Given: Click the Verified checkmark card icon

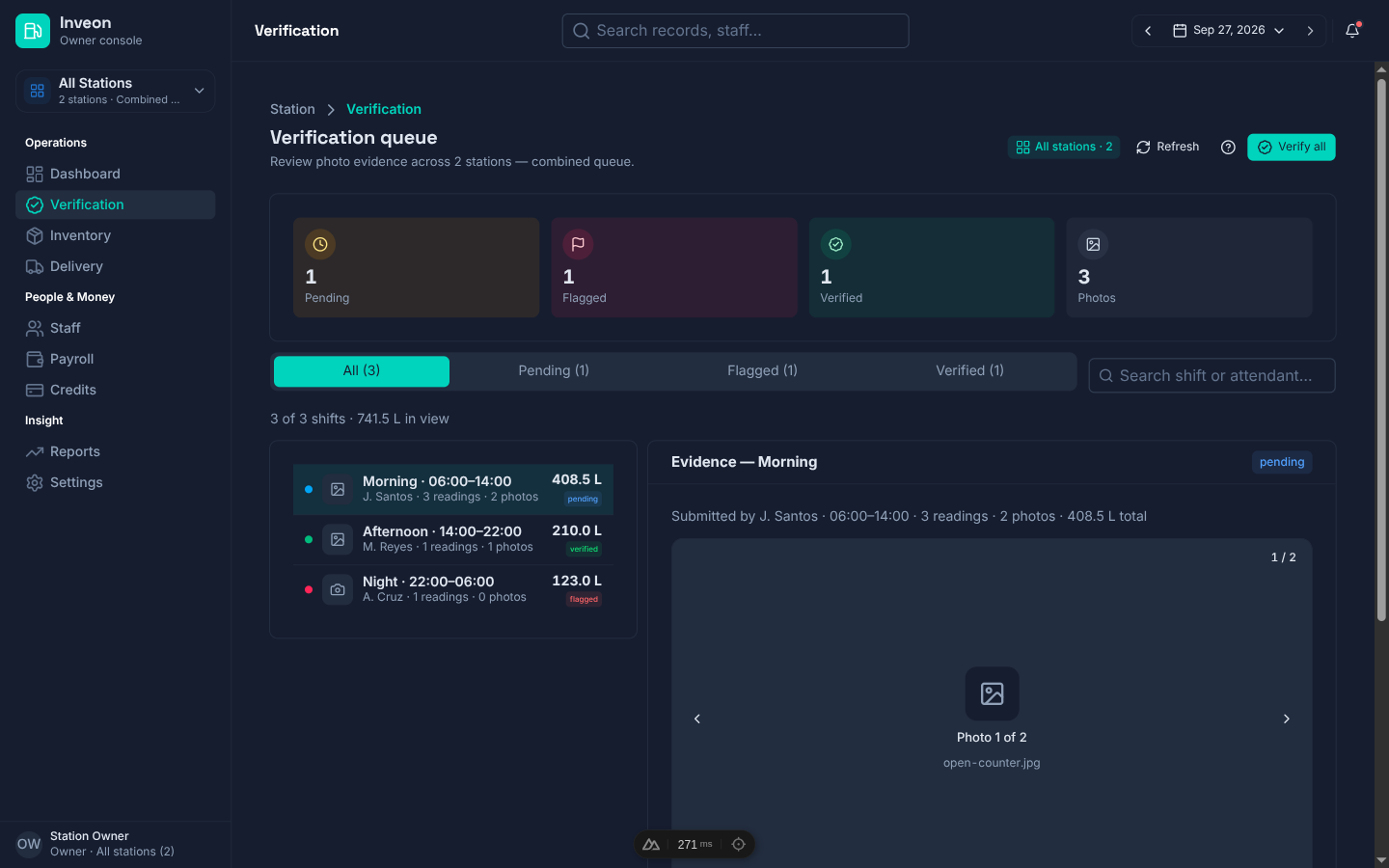Looking at the screenshot, I should pos(836,245).
